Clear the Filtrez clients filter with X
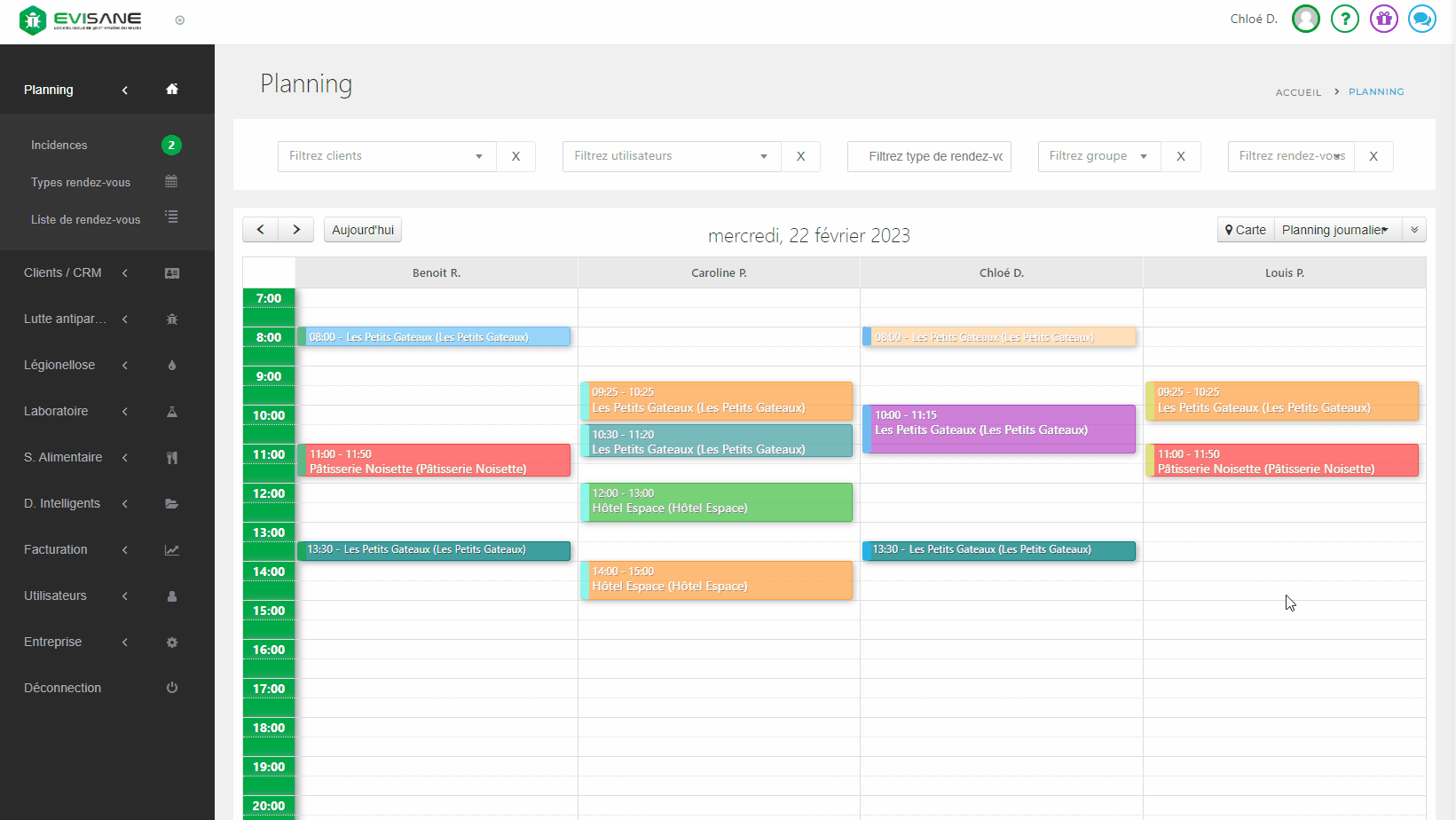This screenshot has width=1456, height=820. click(516, 156)
